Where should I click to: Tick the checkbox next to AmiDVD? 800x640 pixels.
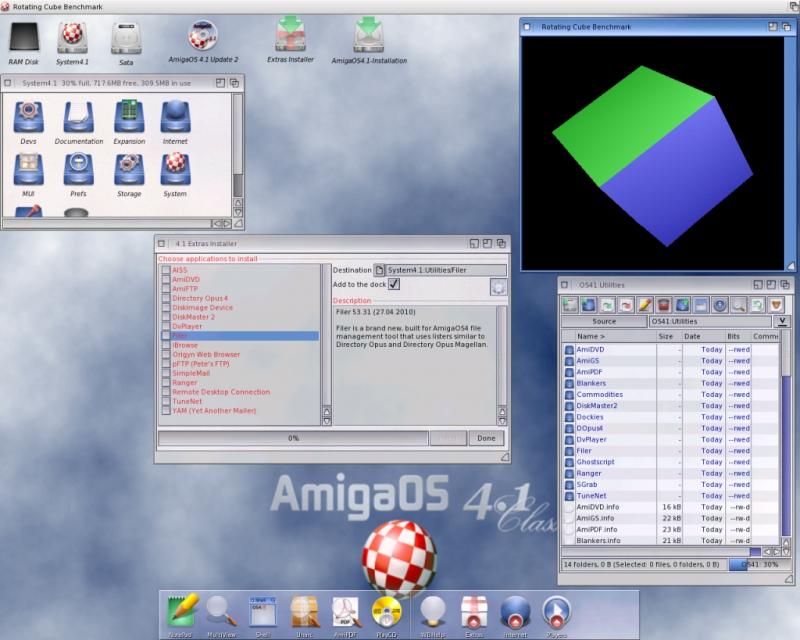[166, 279]
